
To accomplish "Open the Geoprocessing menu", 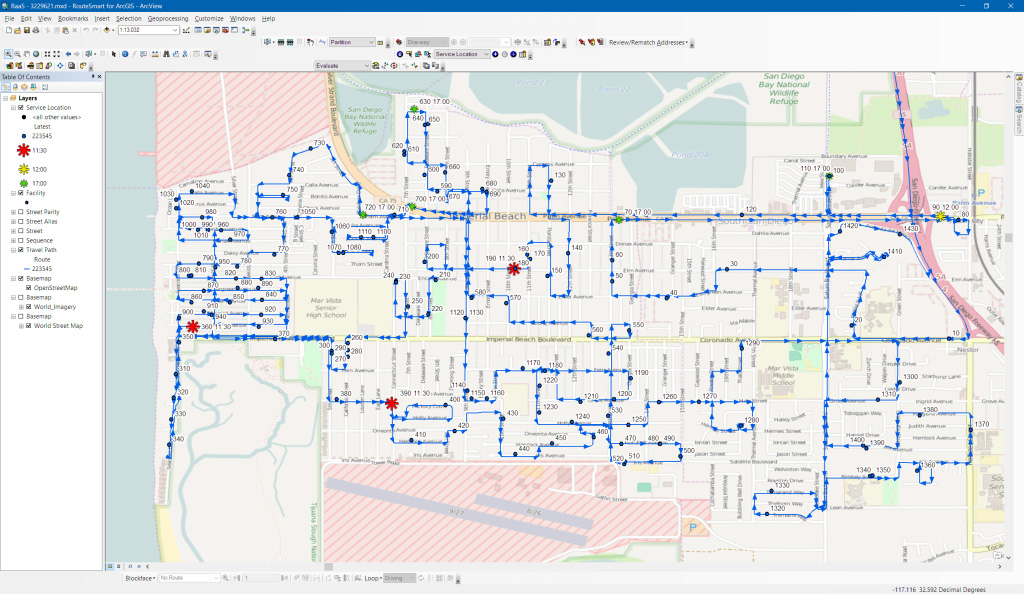I will click(167, 18).
